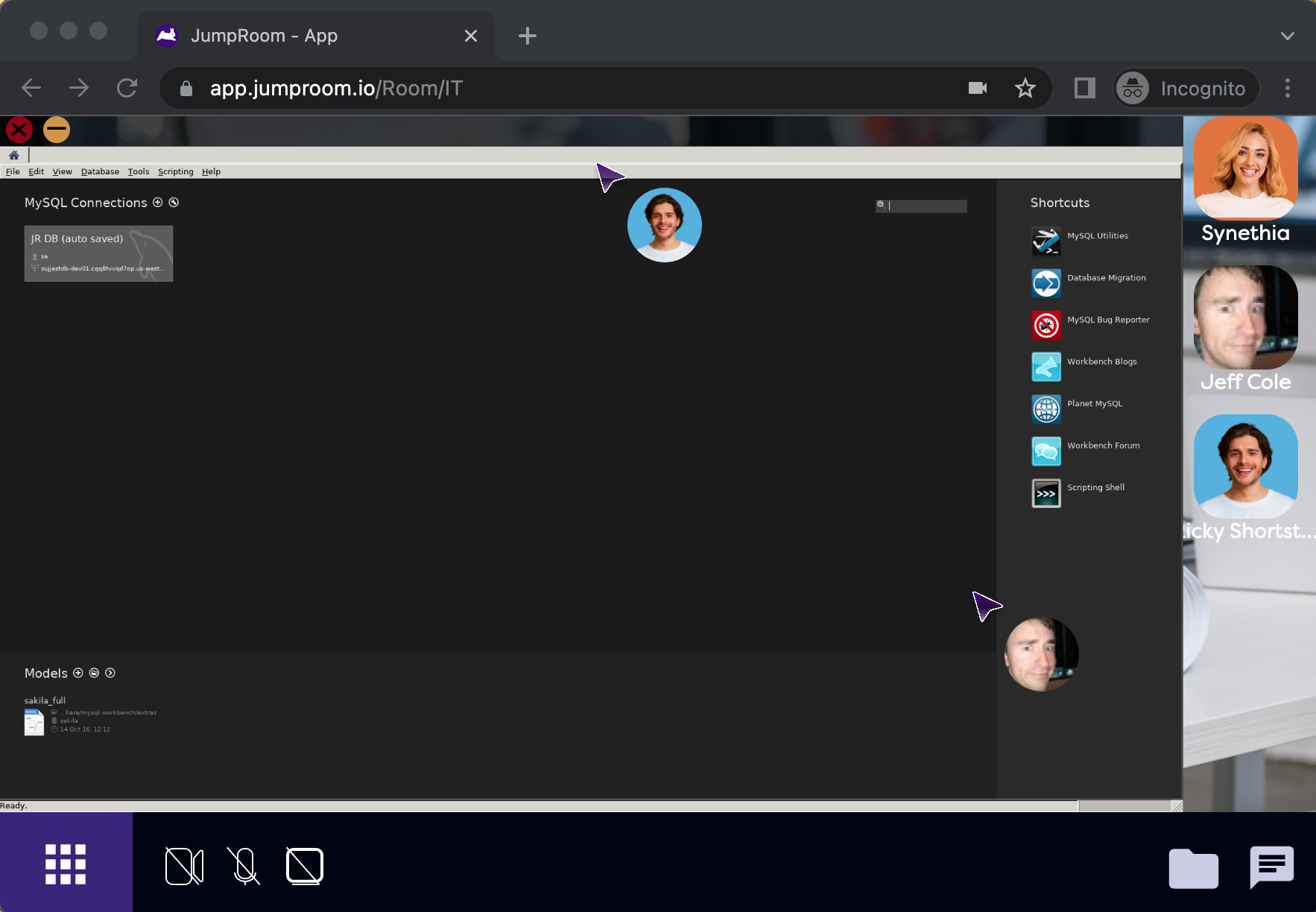Toggle screen sharing

305,866
